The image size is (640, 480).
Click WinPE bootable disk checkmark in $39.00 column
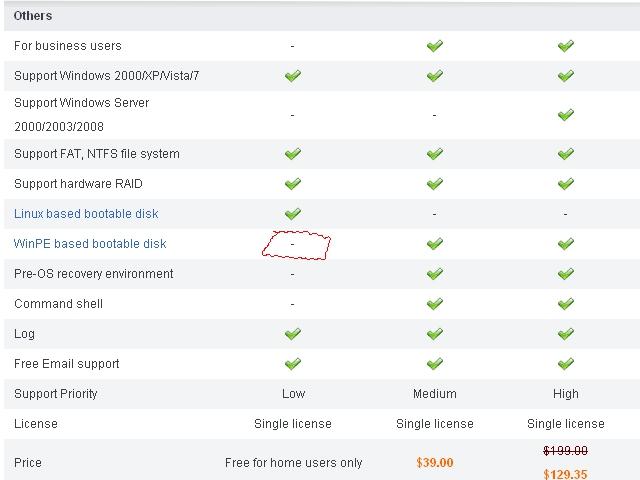coord(434,244)
